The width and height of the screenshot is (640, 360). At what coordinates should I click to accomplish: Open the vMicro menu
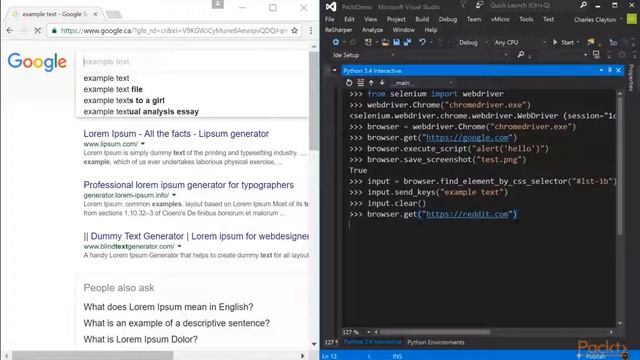click(x=500, y=19)
